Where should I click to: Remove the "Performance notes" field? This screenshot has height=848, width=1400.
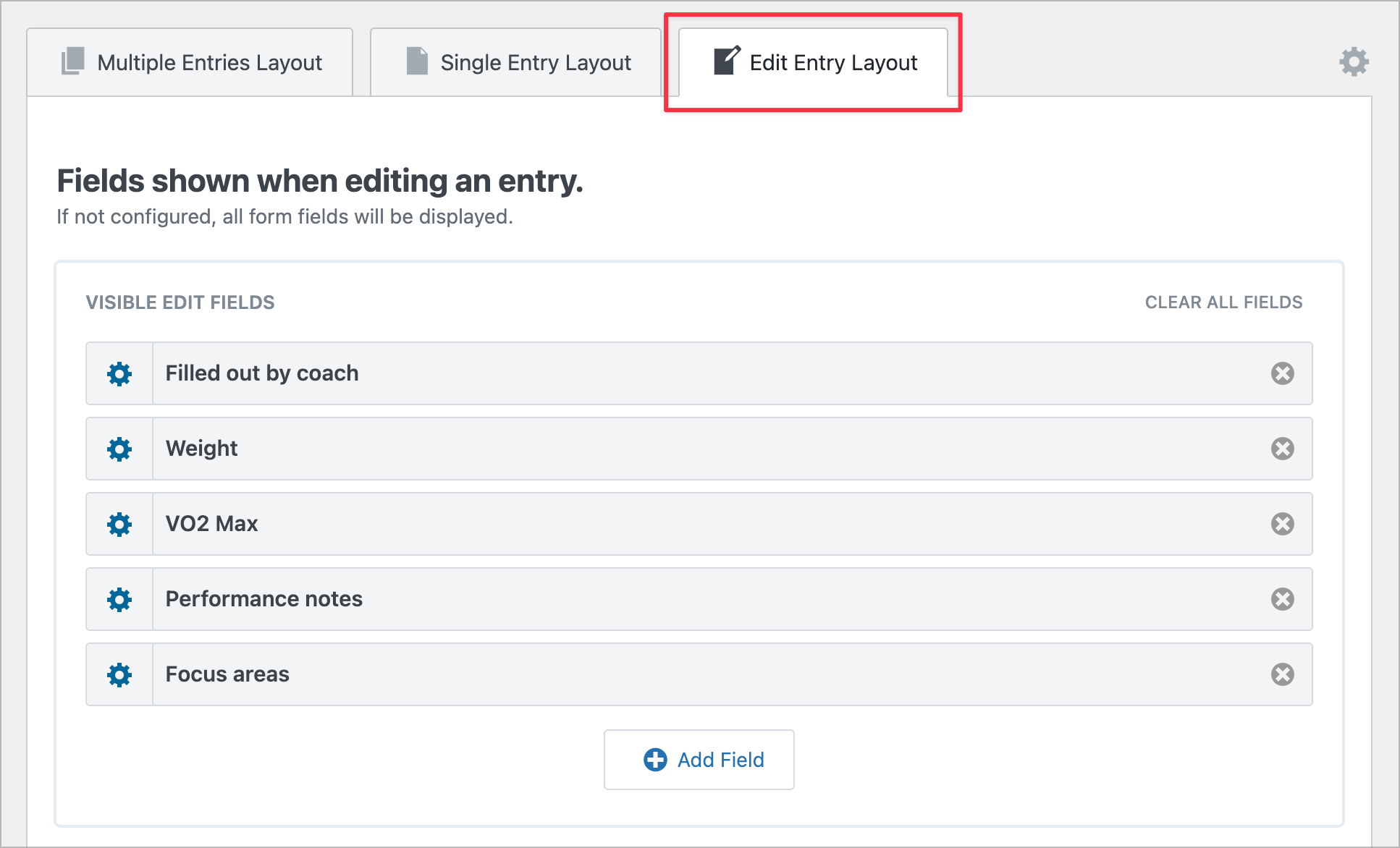1282,599
